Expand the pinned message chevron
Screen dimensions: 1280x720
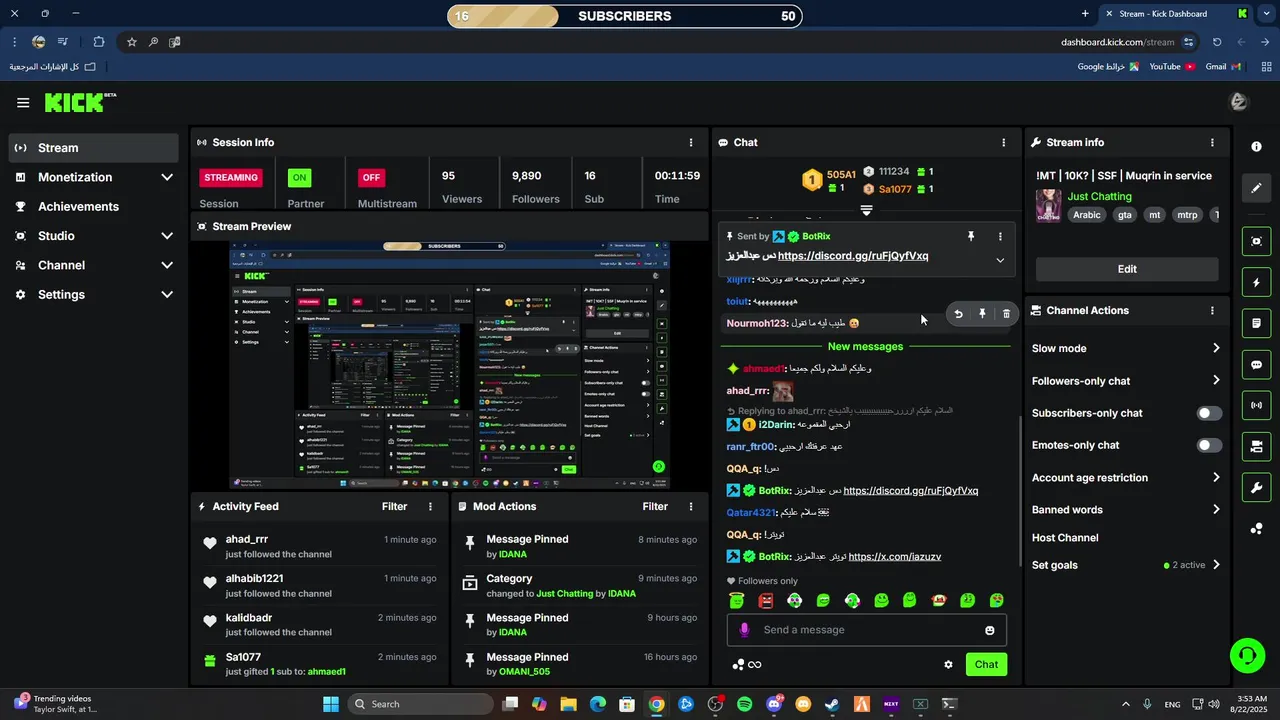(x=1000, y=260)
